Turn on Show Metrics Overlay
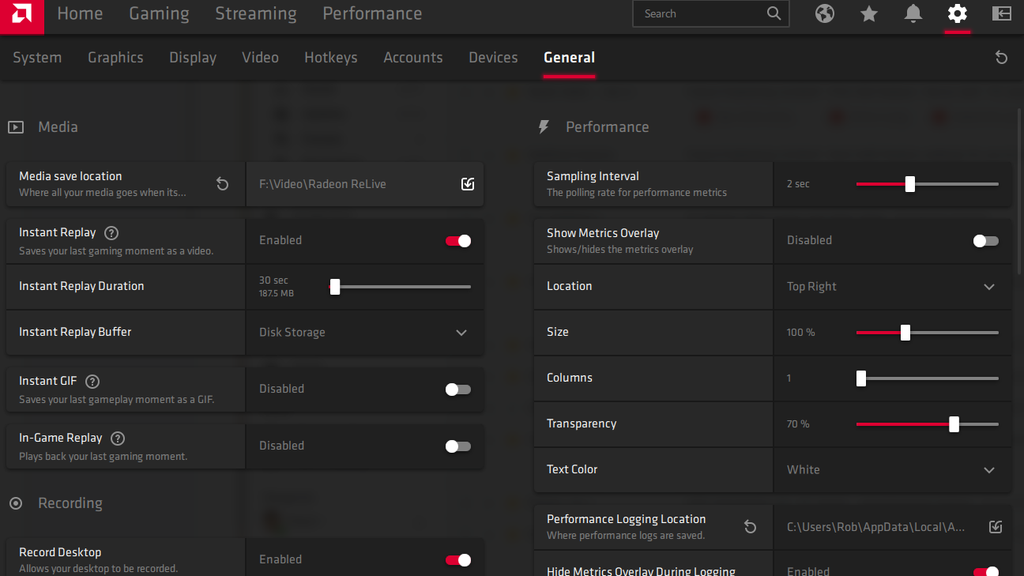 point(985,240)
